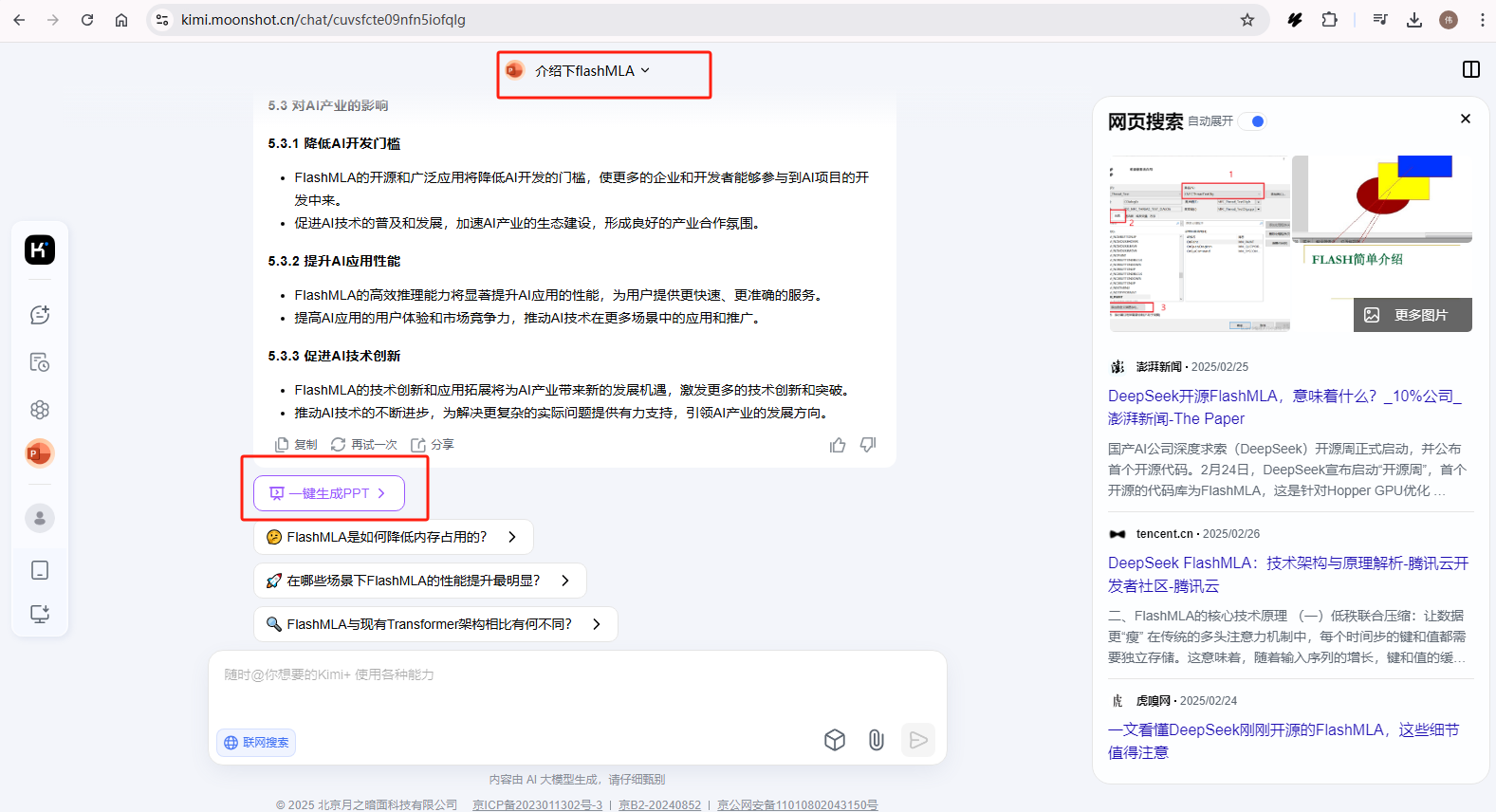
Task: Open the browser three-dot menu
Action: [1482, 20]
